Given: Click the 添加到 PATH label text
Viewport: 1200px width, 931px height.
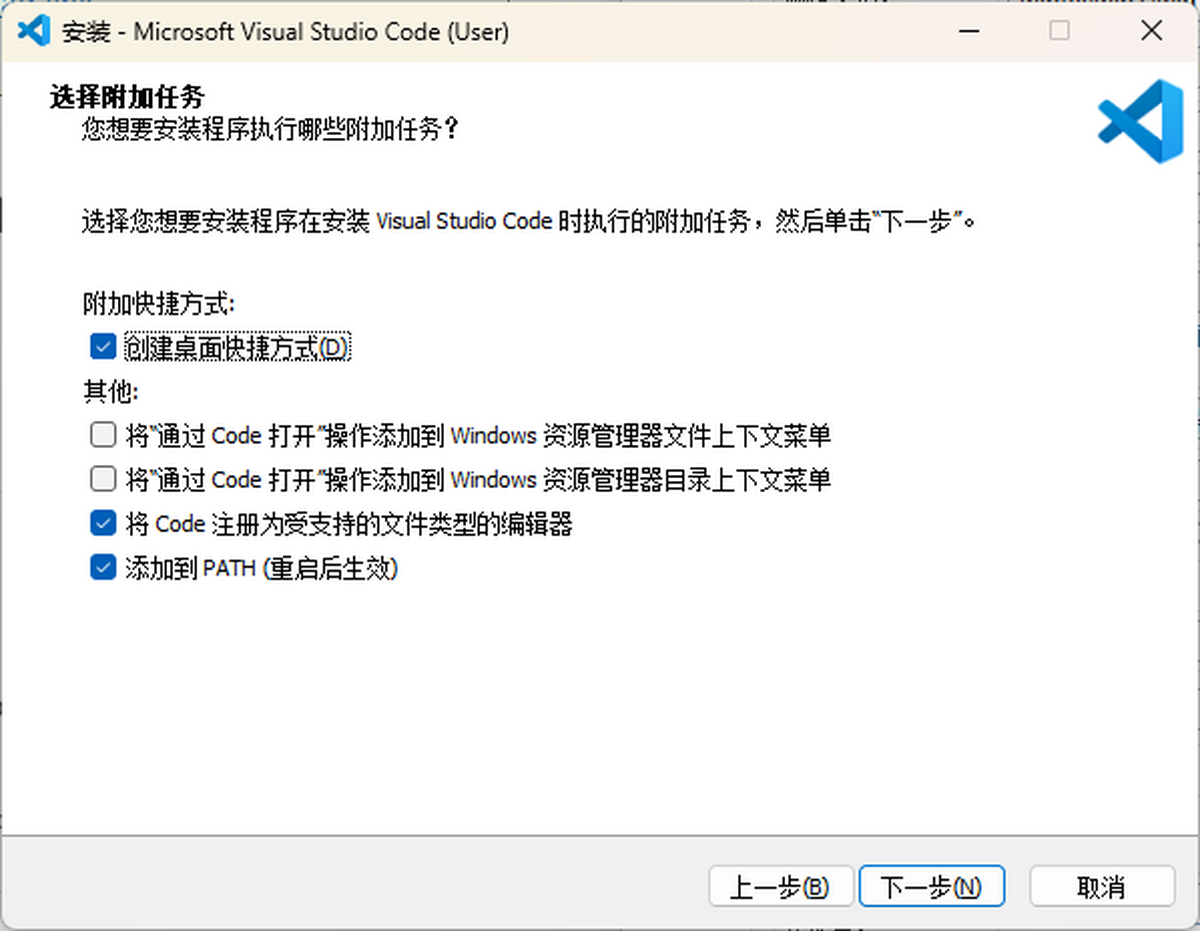Looking at the screenshot, I should (262, 567).
